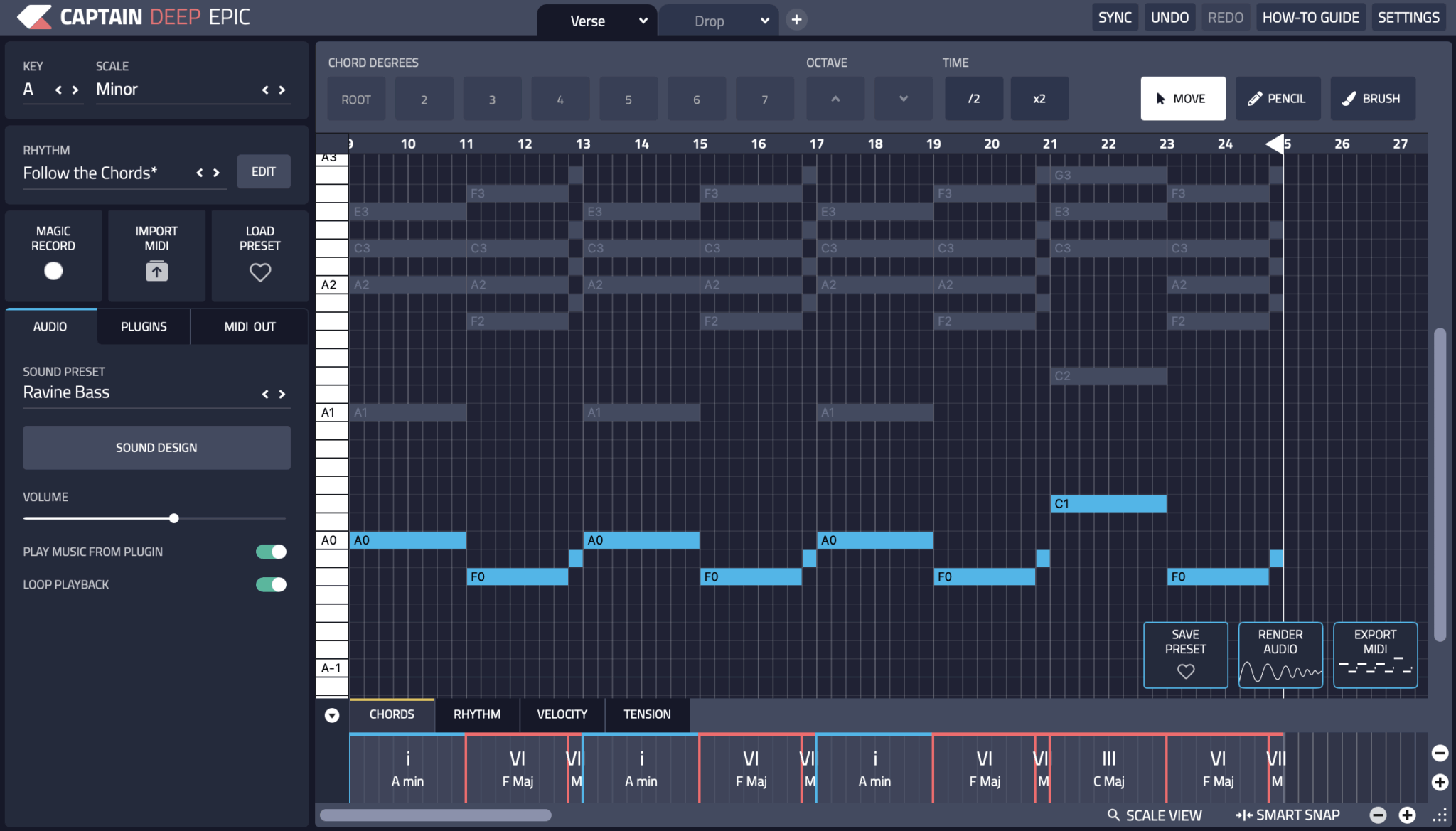Double note time with x2 button
Image resolution: width=1456 pixels, height=831 pixels.
[x=1039, y=99]
